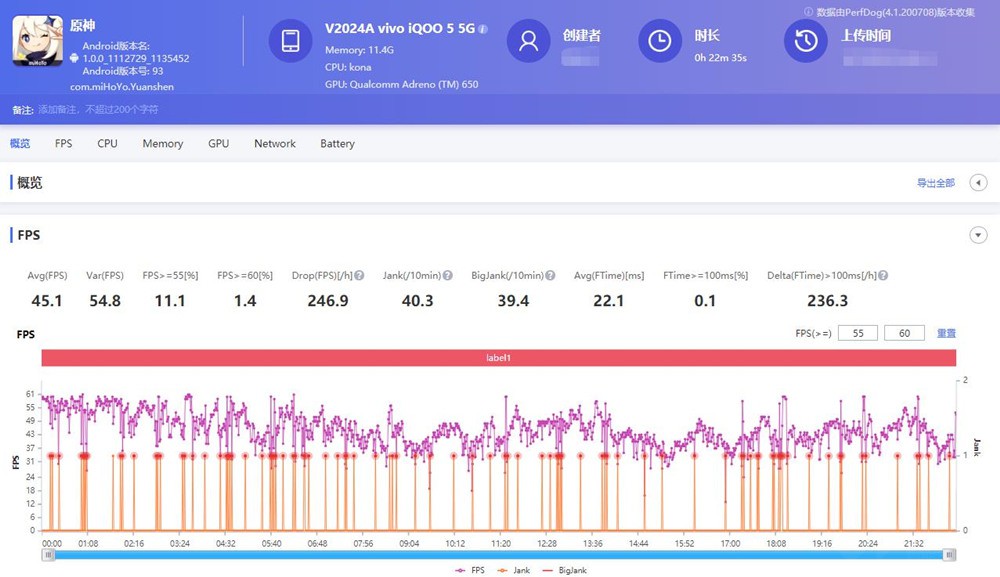This screenshot has width=1000, height=577.
Task: Click the FPS>=55[%] value 11.1
Action: [x=170, y=301]
